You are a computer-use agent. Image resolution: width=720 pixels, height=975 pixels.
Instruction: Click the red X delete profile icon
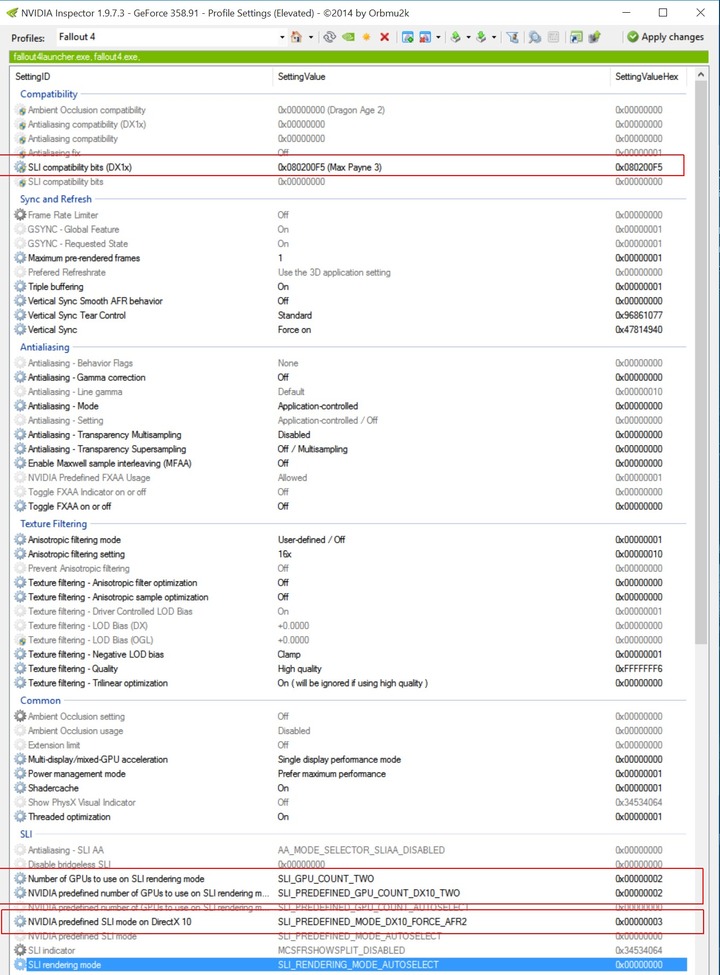(x=384, y=37)
